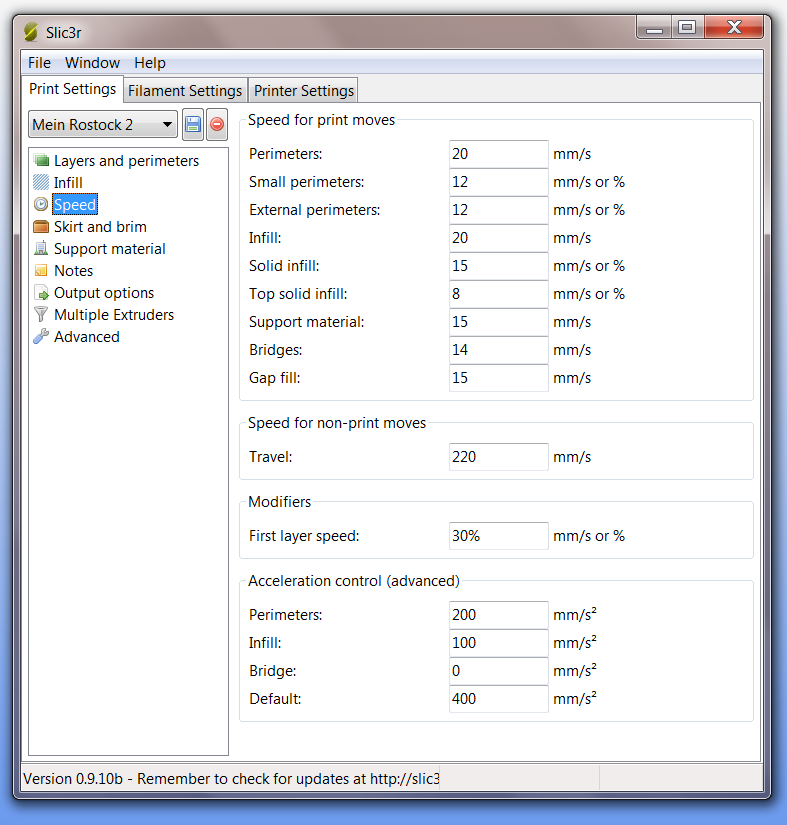Select Skirt and brim in the sidebar
This screenshot has height=825, width=787.
coord(100,227)
